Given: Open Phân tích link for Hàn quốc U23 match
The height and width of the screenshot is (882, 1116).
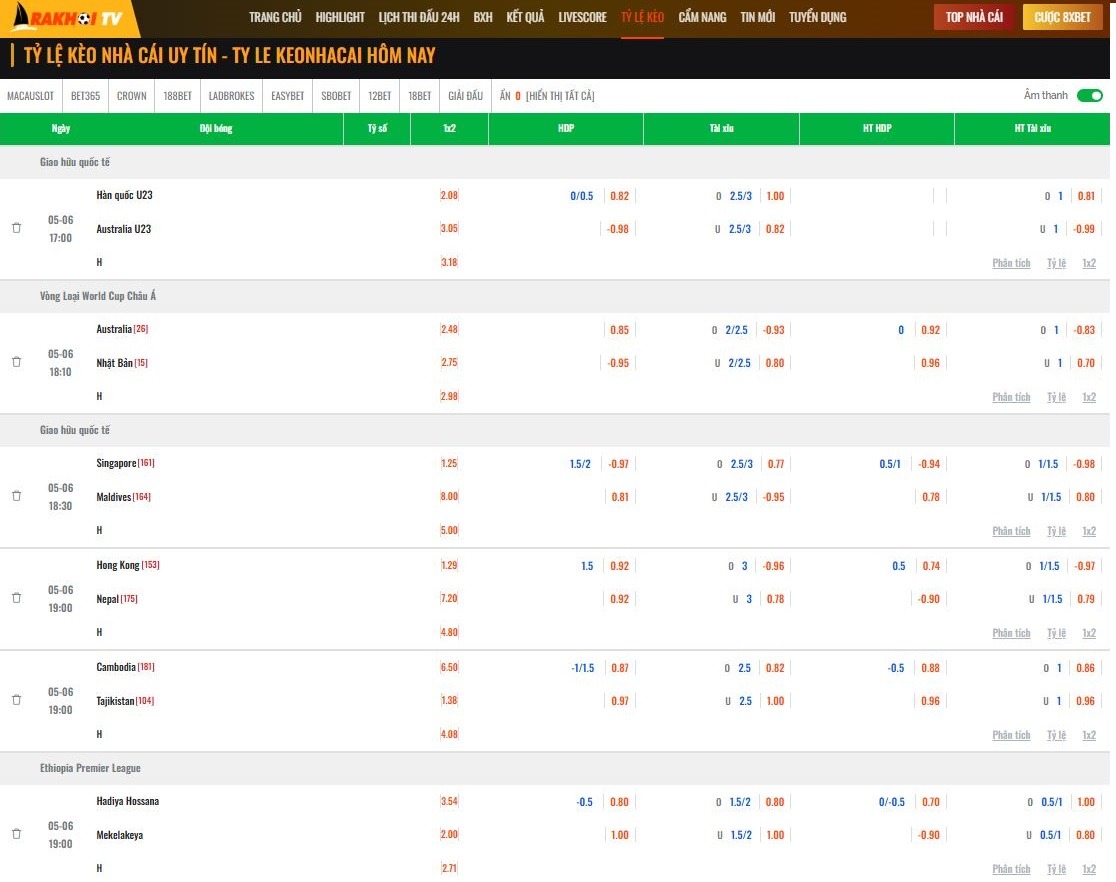Looking at the screenshot, I should pos(1011,263).
